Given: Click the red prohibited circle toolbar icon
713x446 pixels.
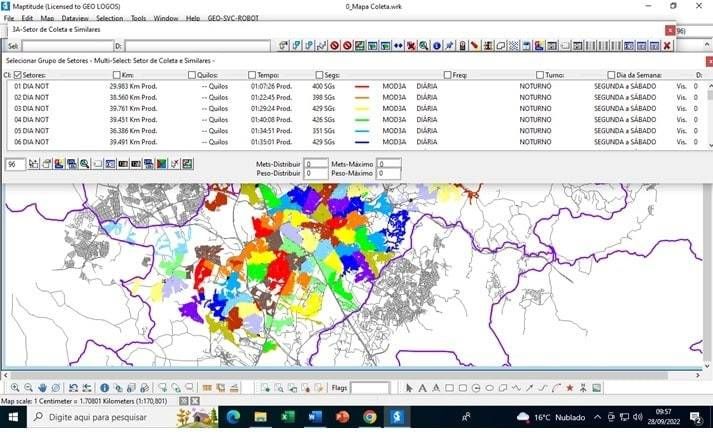Looking at the screenshot, I should click(x=335, y=46).
